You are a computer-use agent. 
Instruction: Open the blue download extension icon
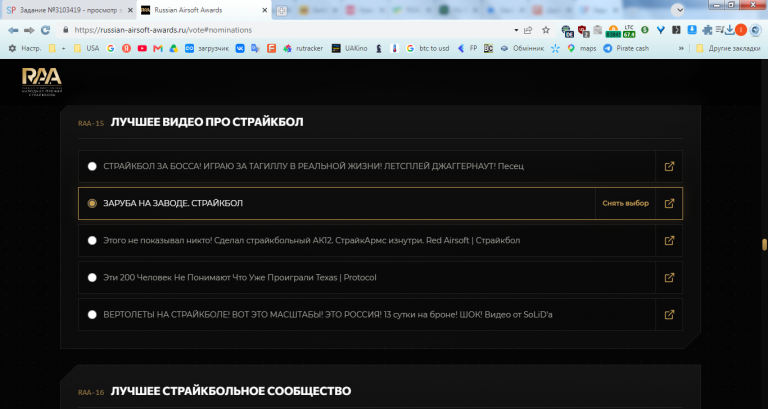pos(692,30)
